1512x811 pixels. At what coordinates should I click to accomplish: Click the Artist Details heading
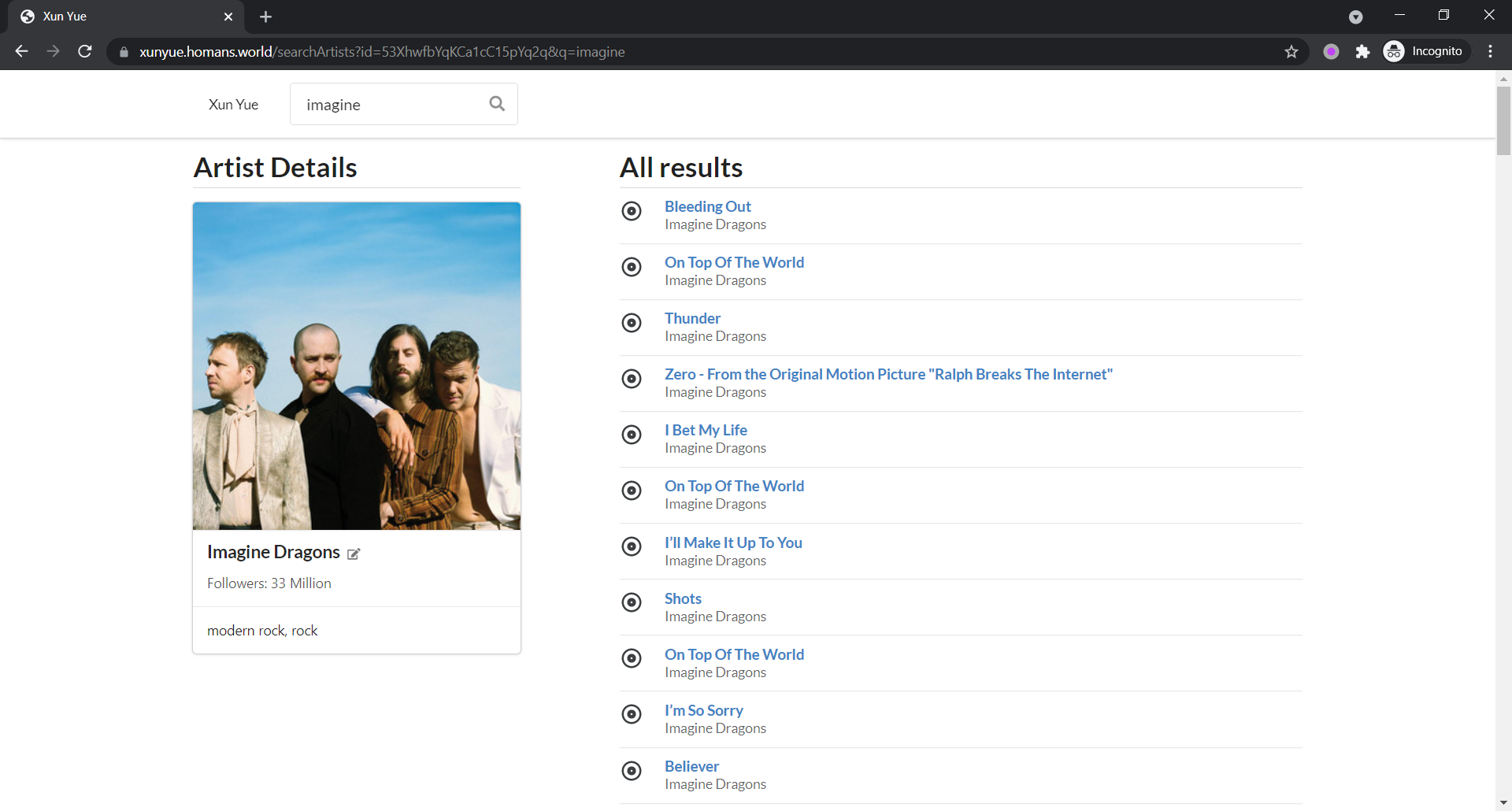275,168
